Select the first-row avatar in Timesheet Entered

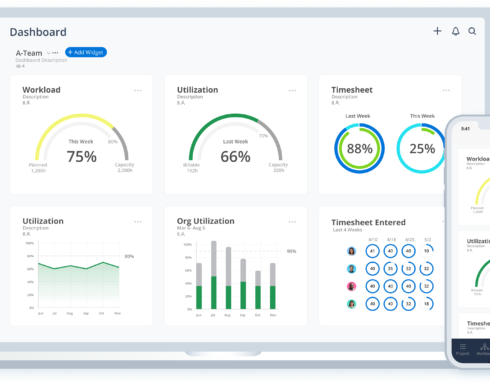point(351,251)
